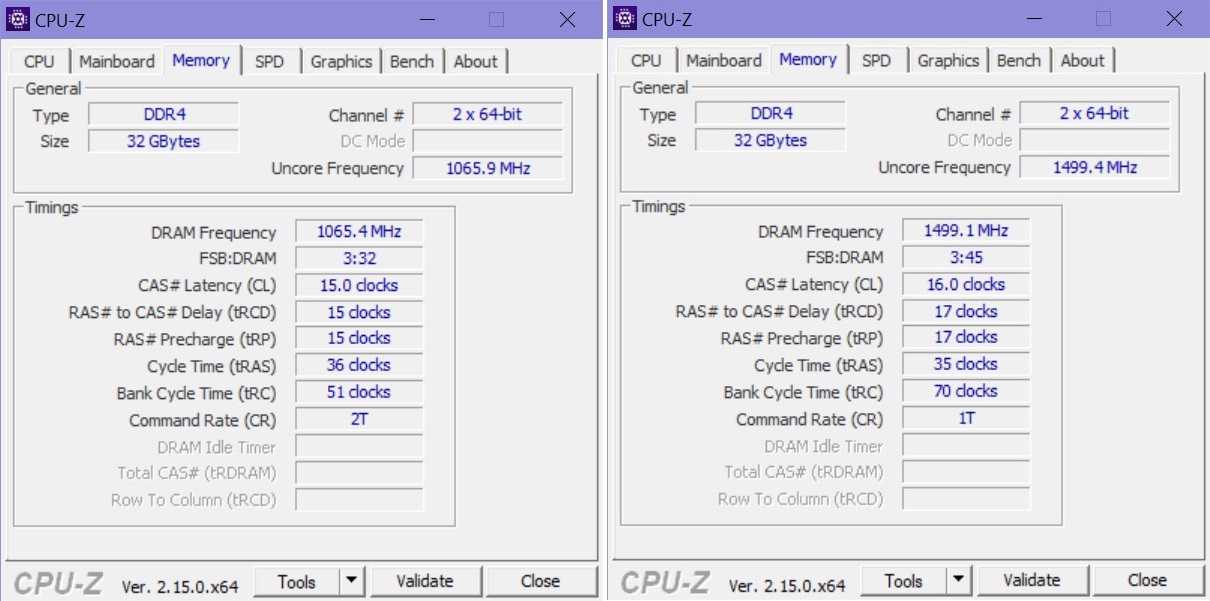The image size is (1210, 601).
Task: Open About tab in left window
Action: (476, 61)
